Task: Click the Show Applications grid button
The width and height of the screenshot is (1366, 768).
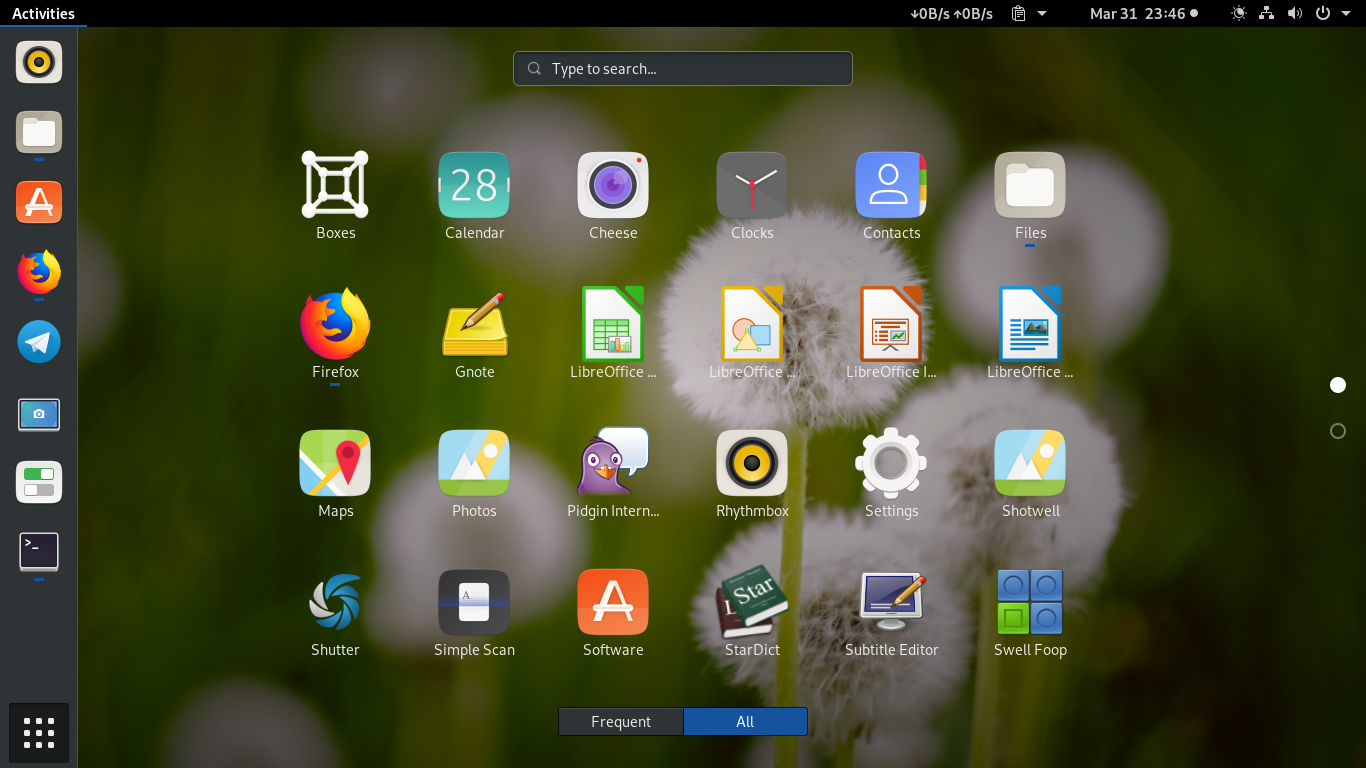Action: point(39,733)
